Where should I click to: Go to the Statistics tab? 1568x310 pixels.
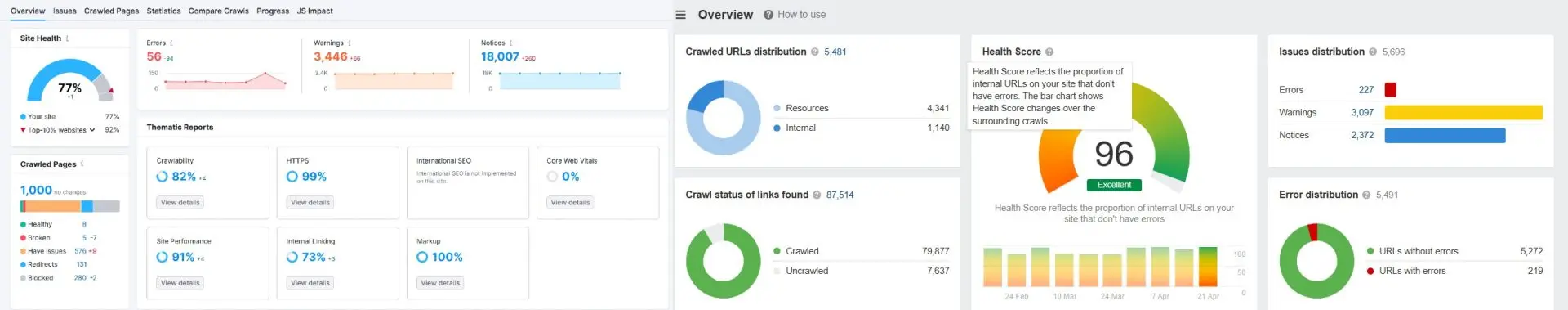(163, 11)
